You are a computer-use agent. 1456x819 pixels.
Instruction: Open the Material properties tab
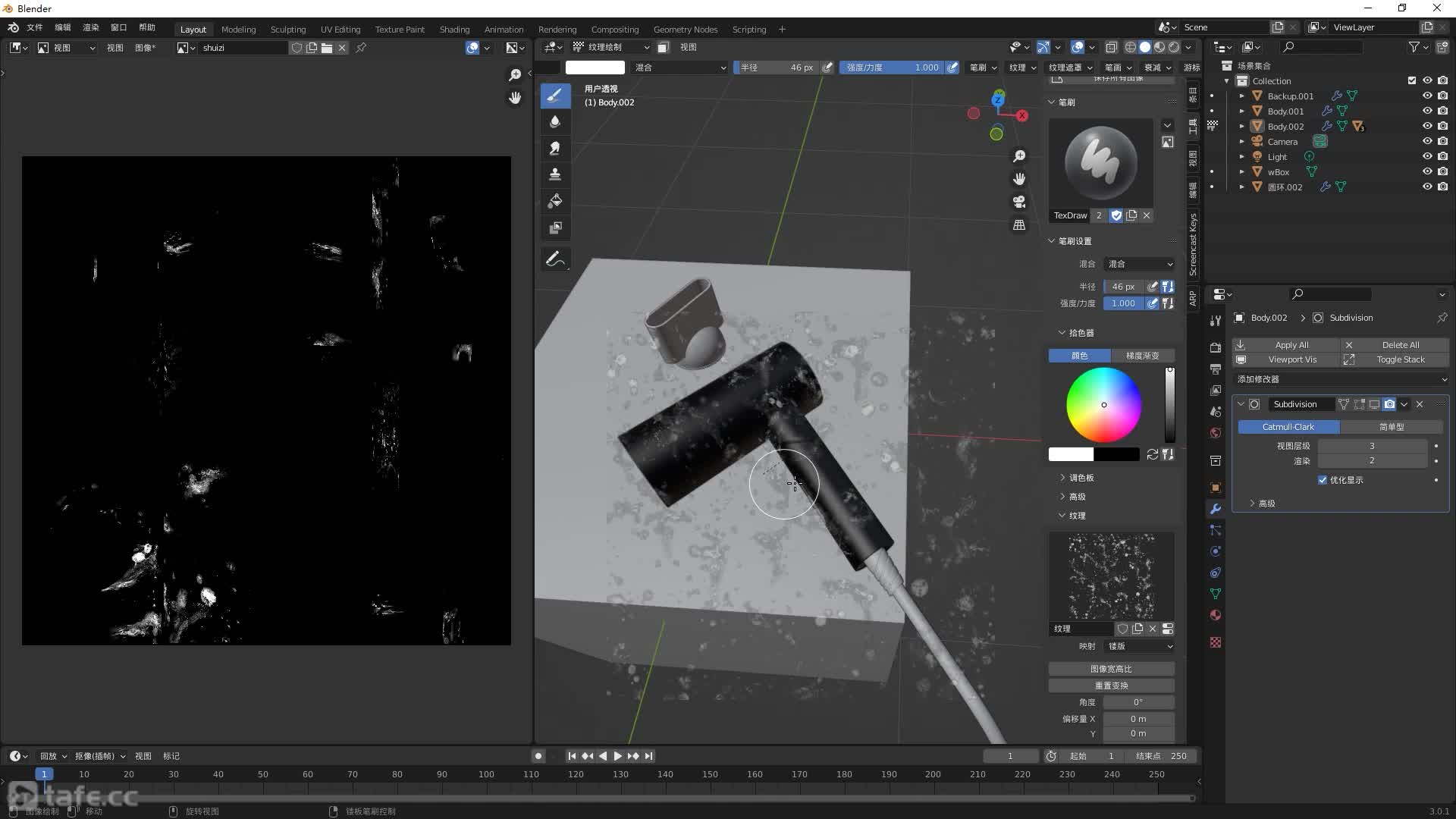[1216, 615]
